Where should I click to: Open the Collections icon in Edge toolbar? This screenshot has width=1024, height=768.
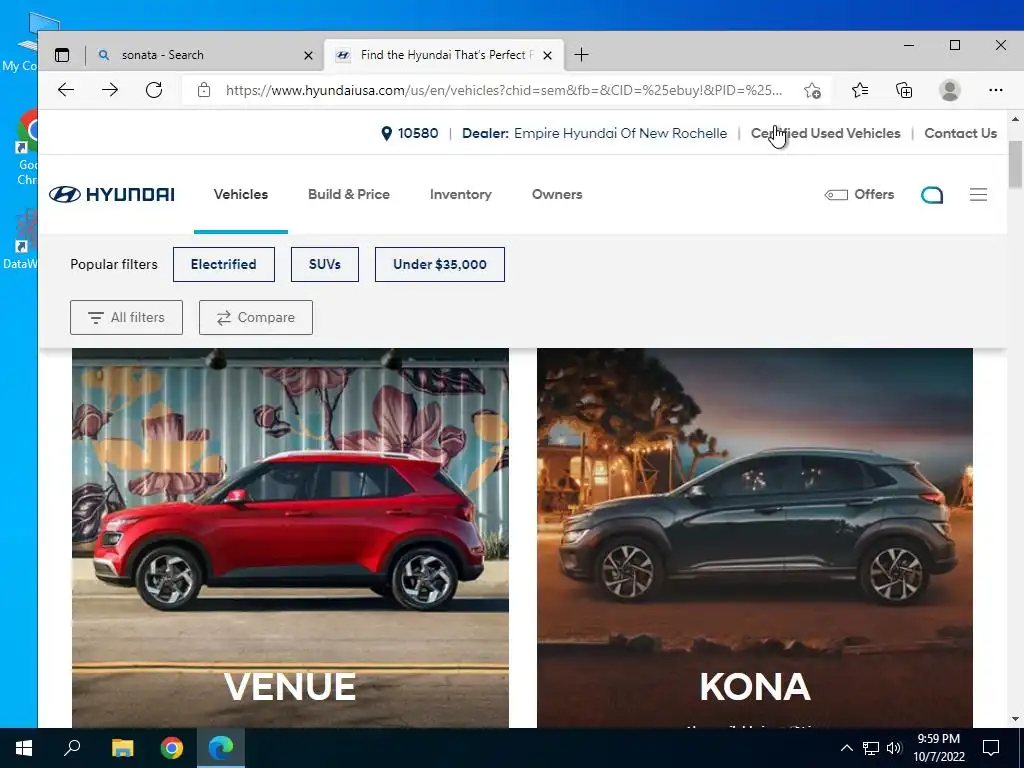[904, 90]
